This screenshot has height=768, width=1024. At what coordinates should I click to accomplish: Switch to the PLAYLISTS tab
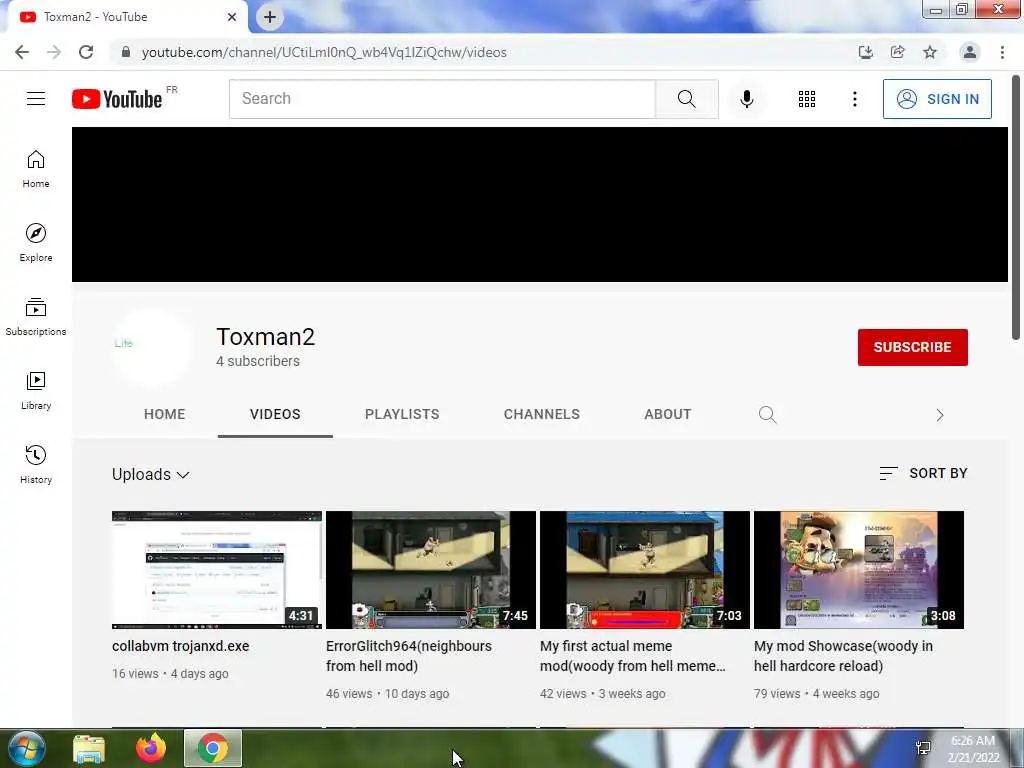402,414
